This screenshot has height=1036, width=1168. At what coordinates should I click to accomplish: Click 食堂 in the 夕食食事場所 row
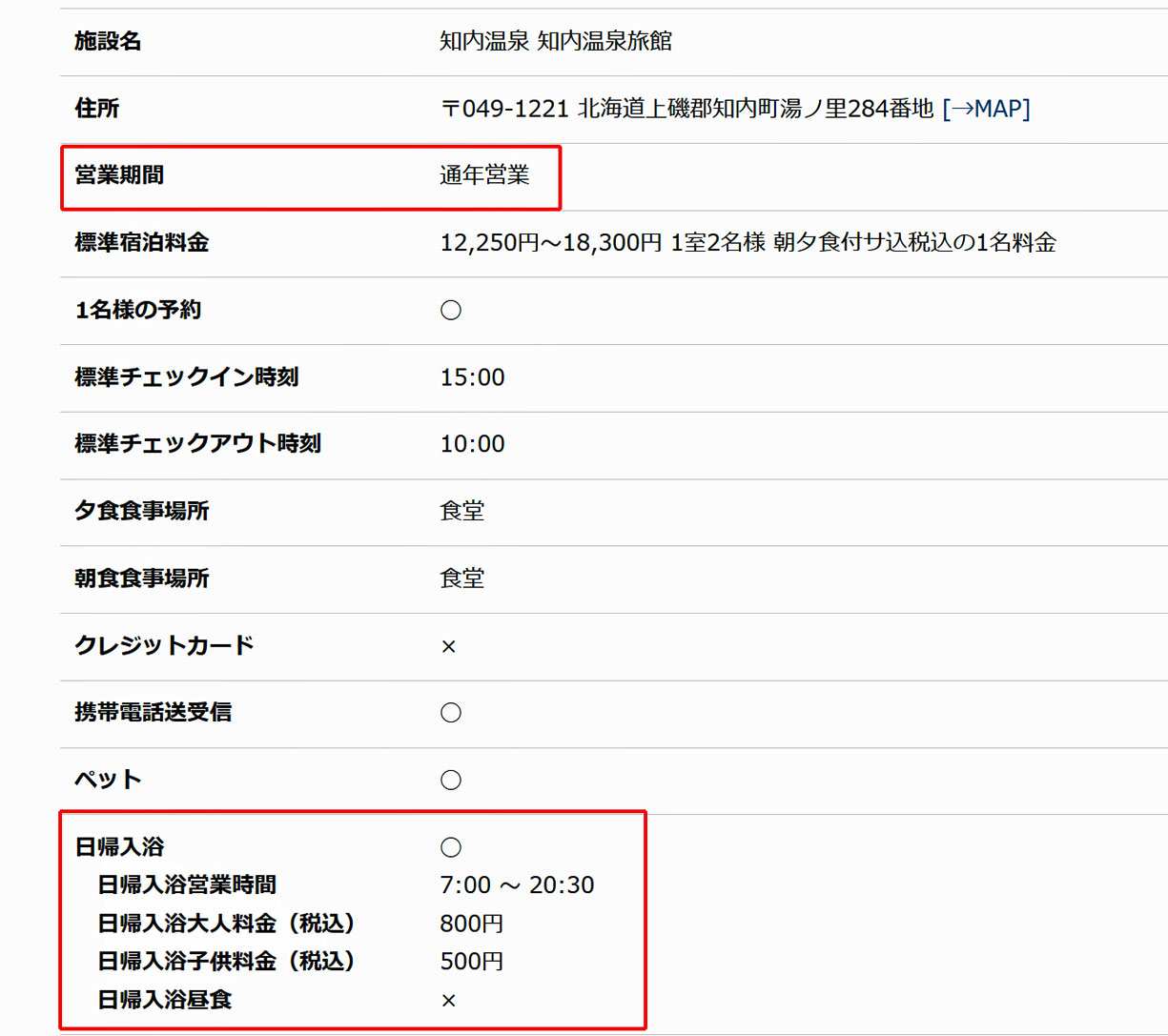(x=462, y=512)
